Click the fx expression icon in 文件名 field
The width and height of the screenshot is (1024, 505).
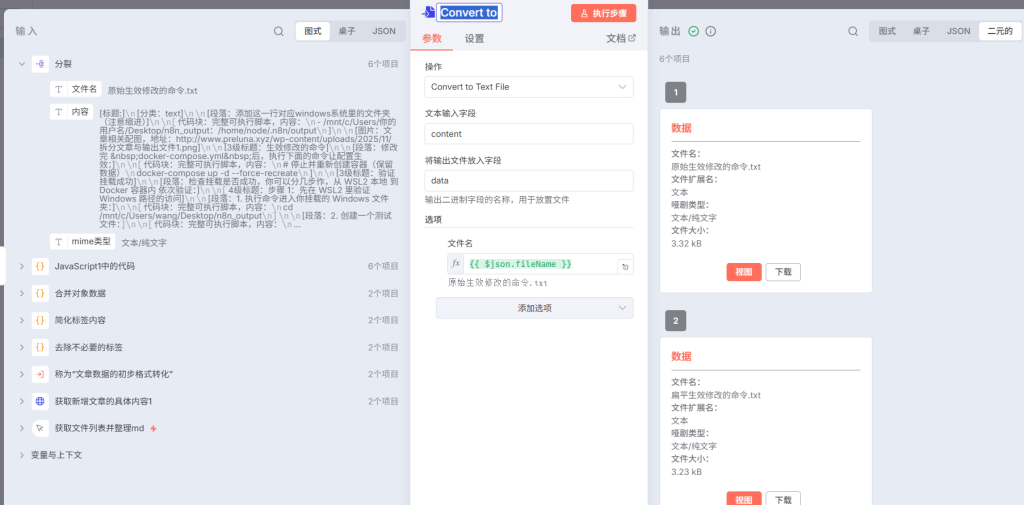[x=456, y=264]
